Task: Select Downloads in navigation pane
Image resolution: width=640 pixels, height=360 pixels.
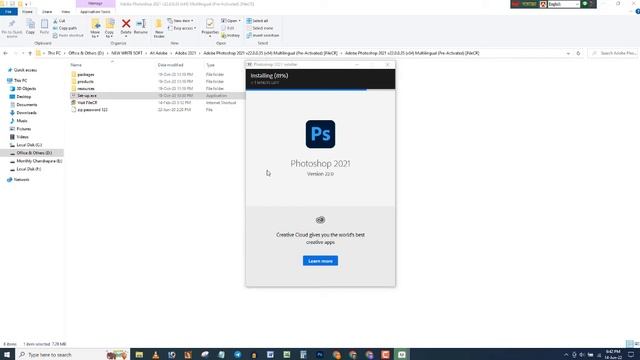Action: click(x=27, y=113)
